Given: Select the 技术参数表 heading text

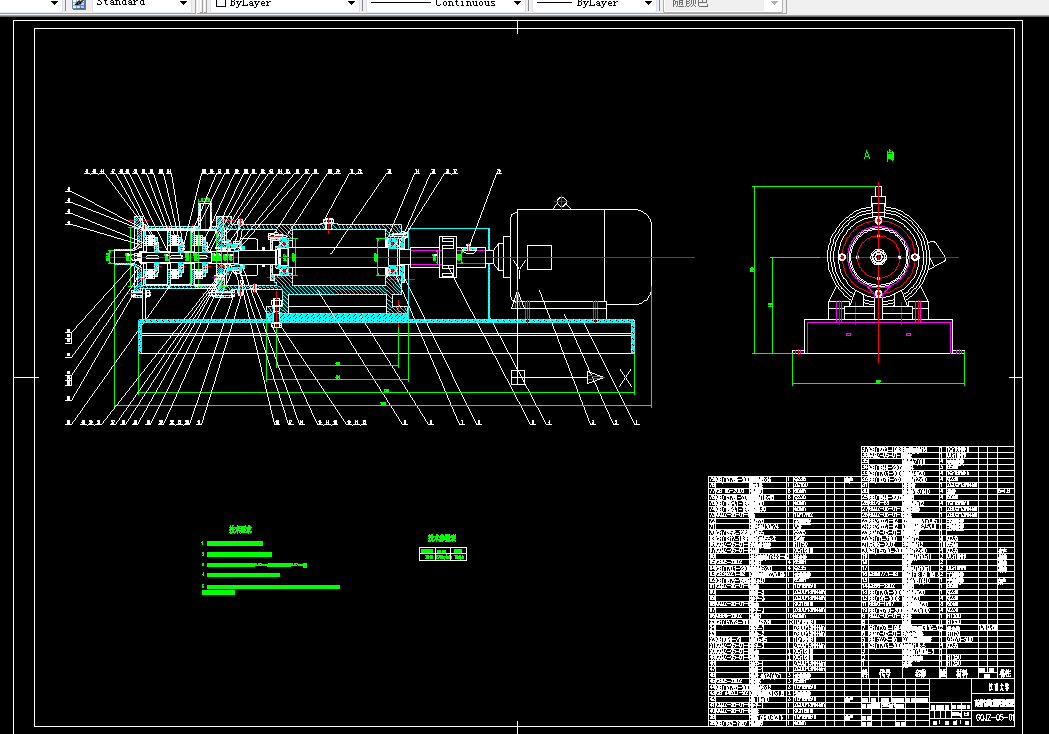Looking at the screenshot, I should coord(442,538).
